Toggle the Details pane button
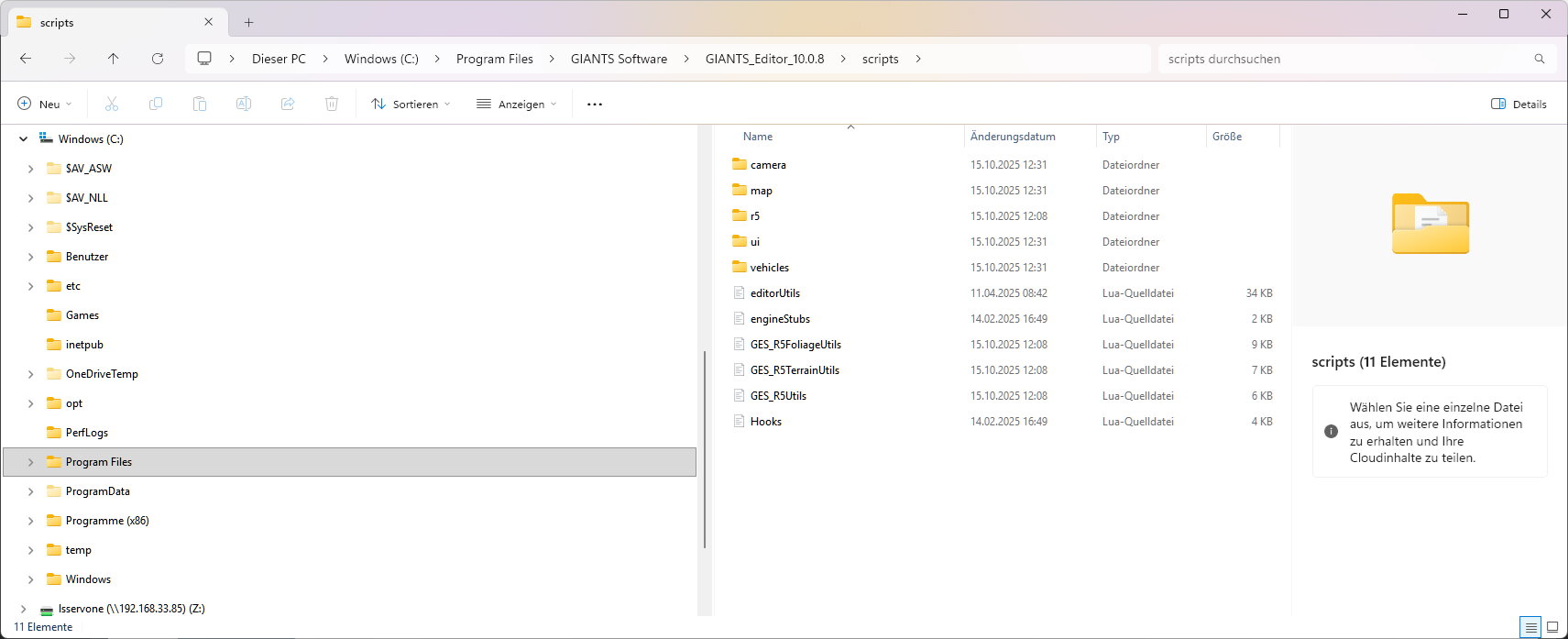Viewport: 1568px width, 639px height. pos(1519,105)
